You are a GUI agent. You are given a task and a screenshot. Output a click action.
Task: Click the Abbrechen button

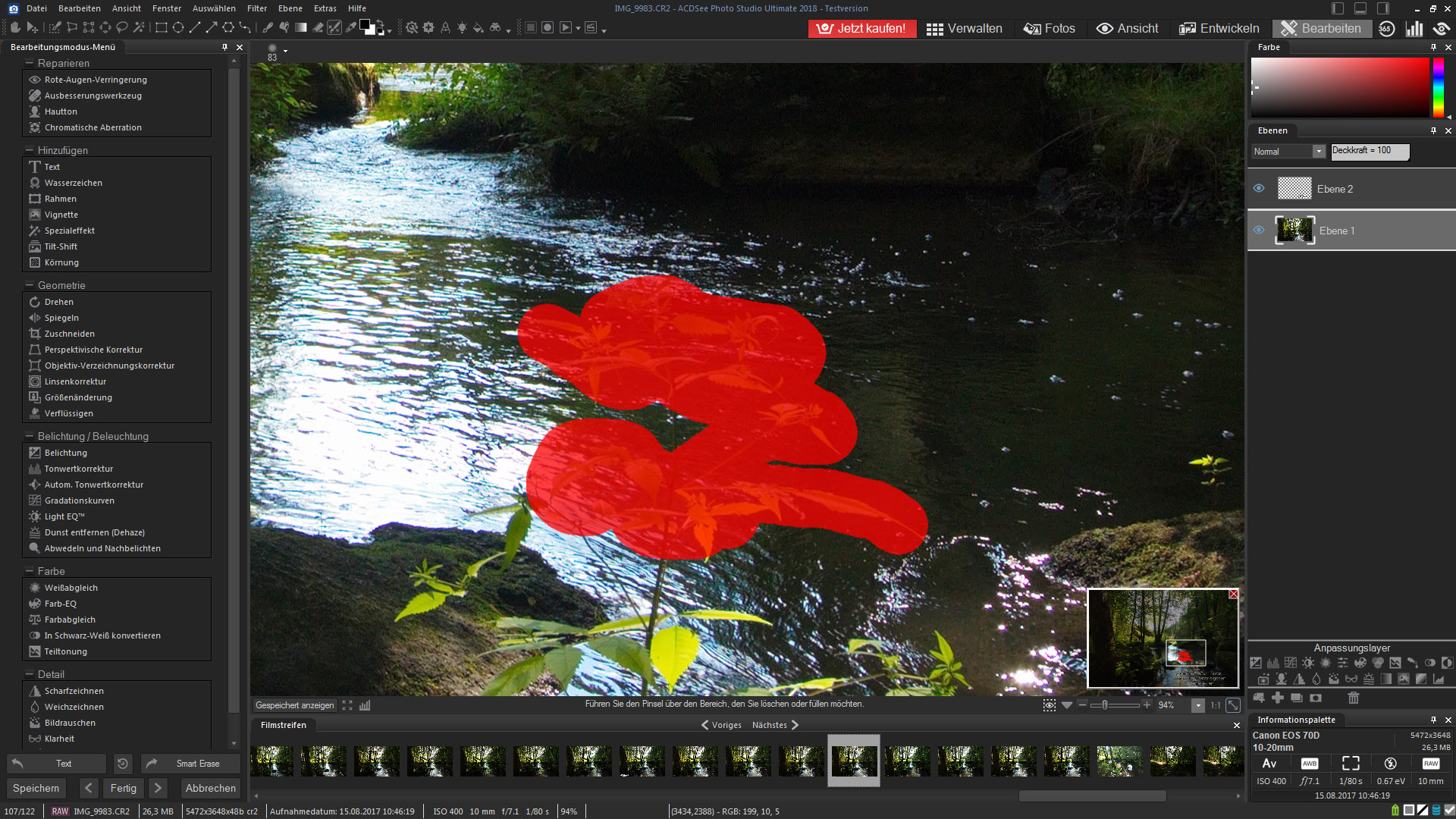point(210,788)
